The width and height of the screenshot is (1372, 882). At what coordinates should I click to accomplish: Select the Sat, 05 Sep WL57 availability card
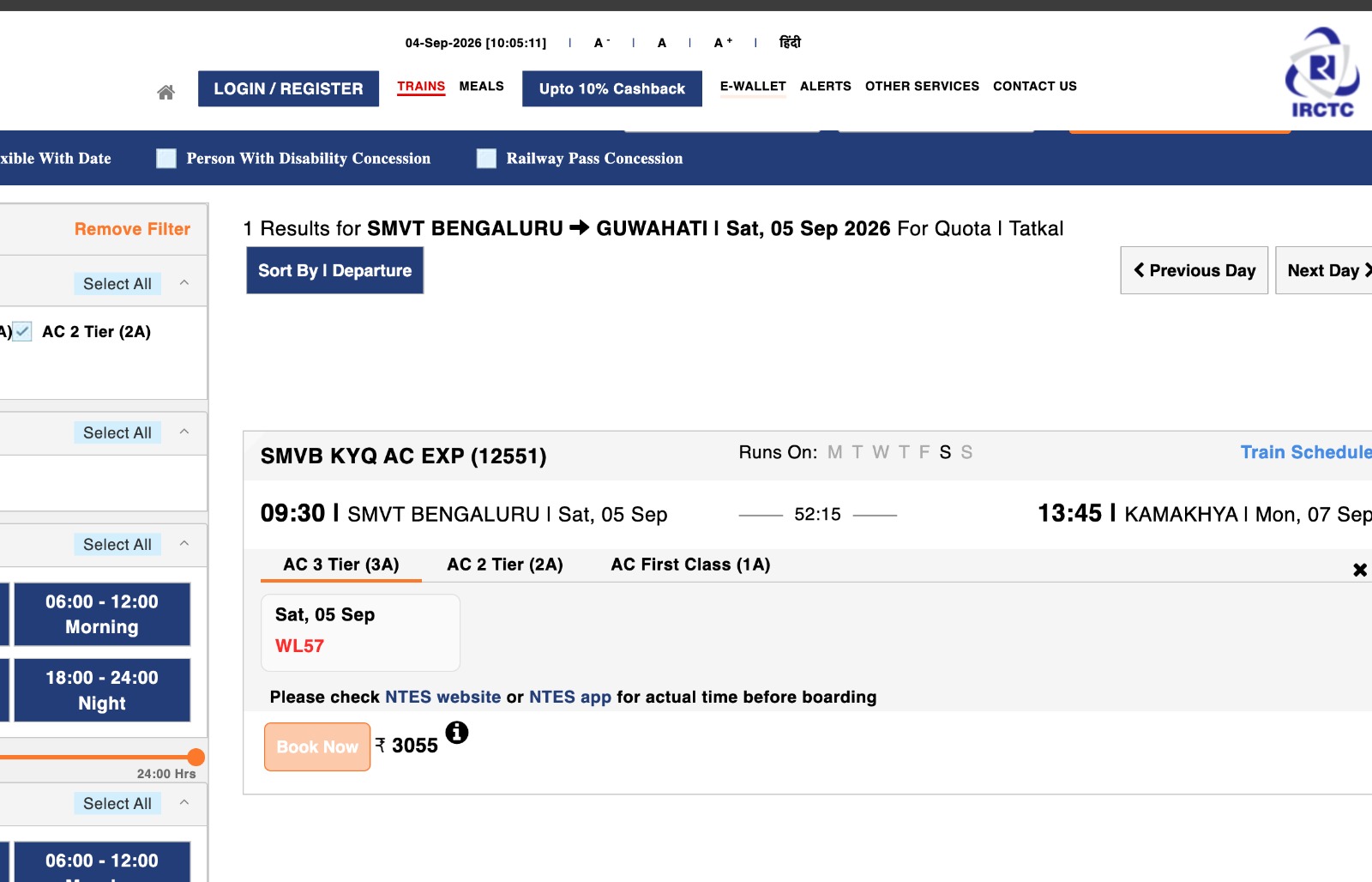tap(360, 632)
